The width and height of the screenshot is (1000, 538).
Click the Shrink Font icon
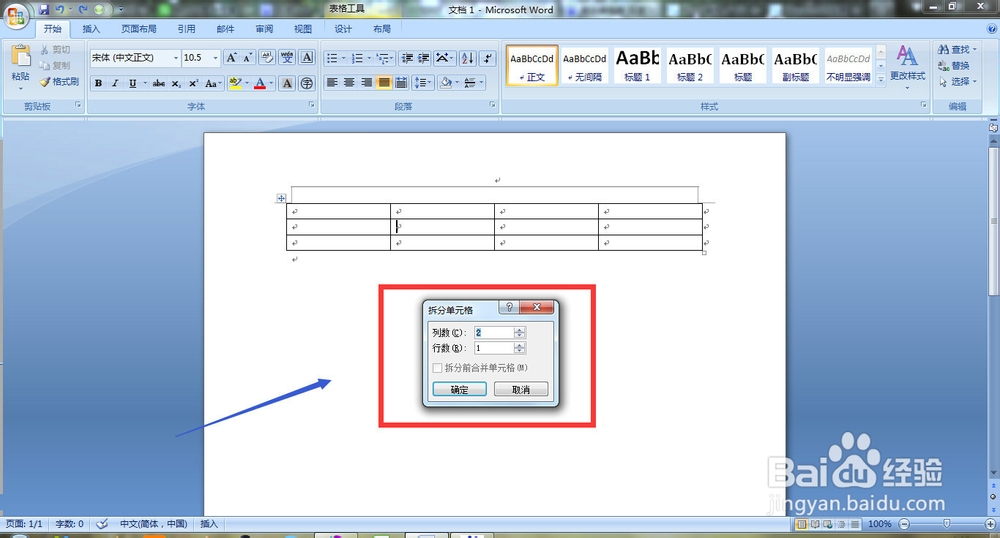tap(247, 58)
